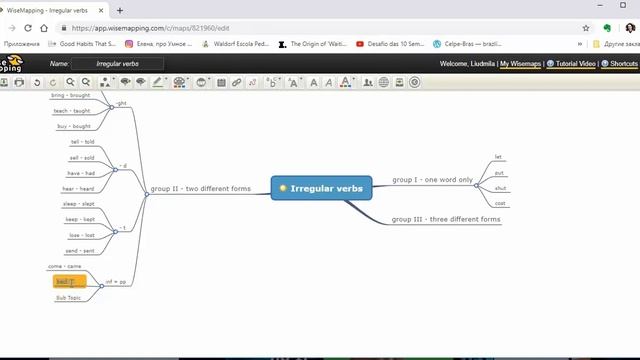Open the My Wisemaps link
Viewport: 640px width, 360px height.
point(520,64)
